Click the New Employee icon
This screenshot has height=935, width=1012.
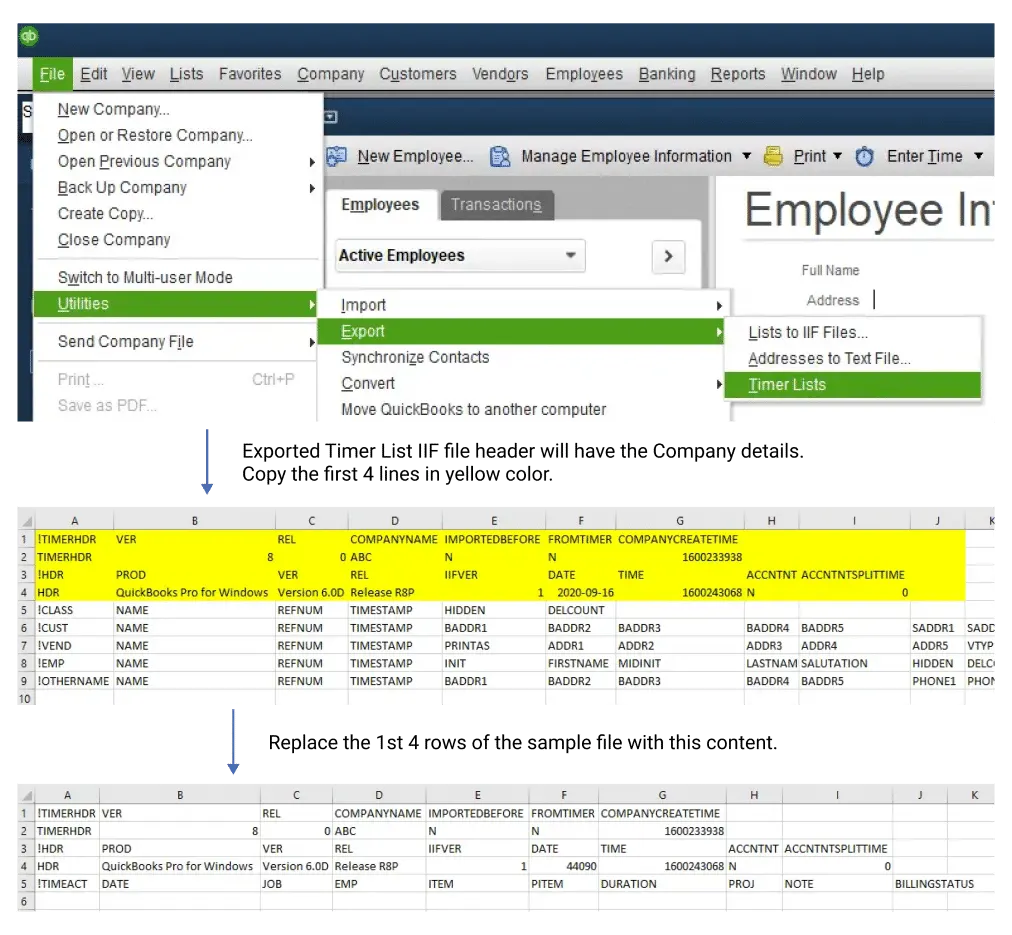(x=337, y=156)
